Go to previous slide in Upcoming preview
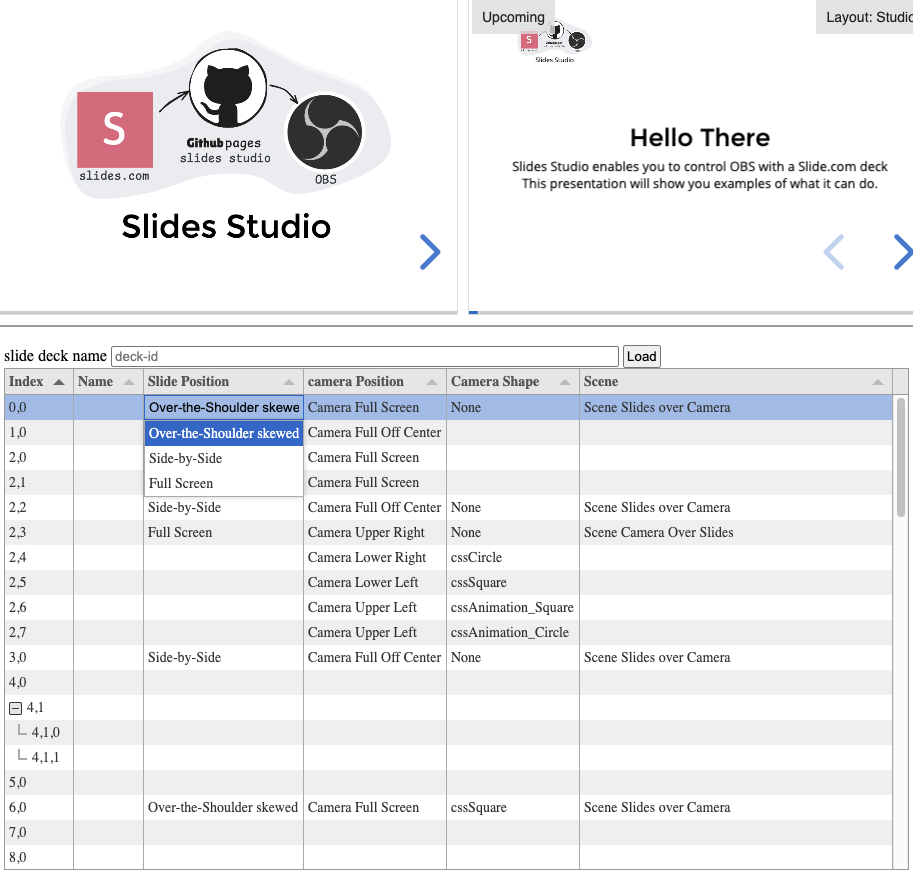The height and width of the screenshot is (874, 913). tap(834, 252)
